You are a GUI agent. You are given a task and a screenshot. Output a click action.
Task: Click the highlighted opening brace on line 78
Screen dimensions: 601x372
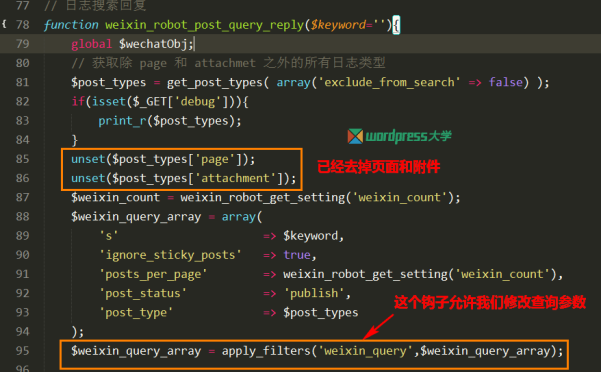tap(396, 25)
